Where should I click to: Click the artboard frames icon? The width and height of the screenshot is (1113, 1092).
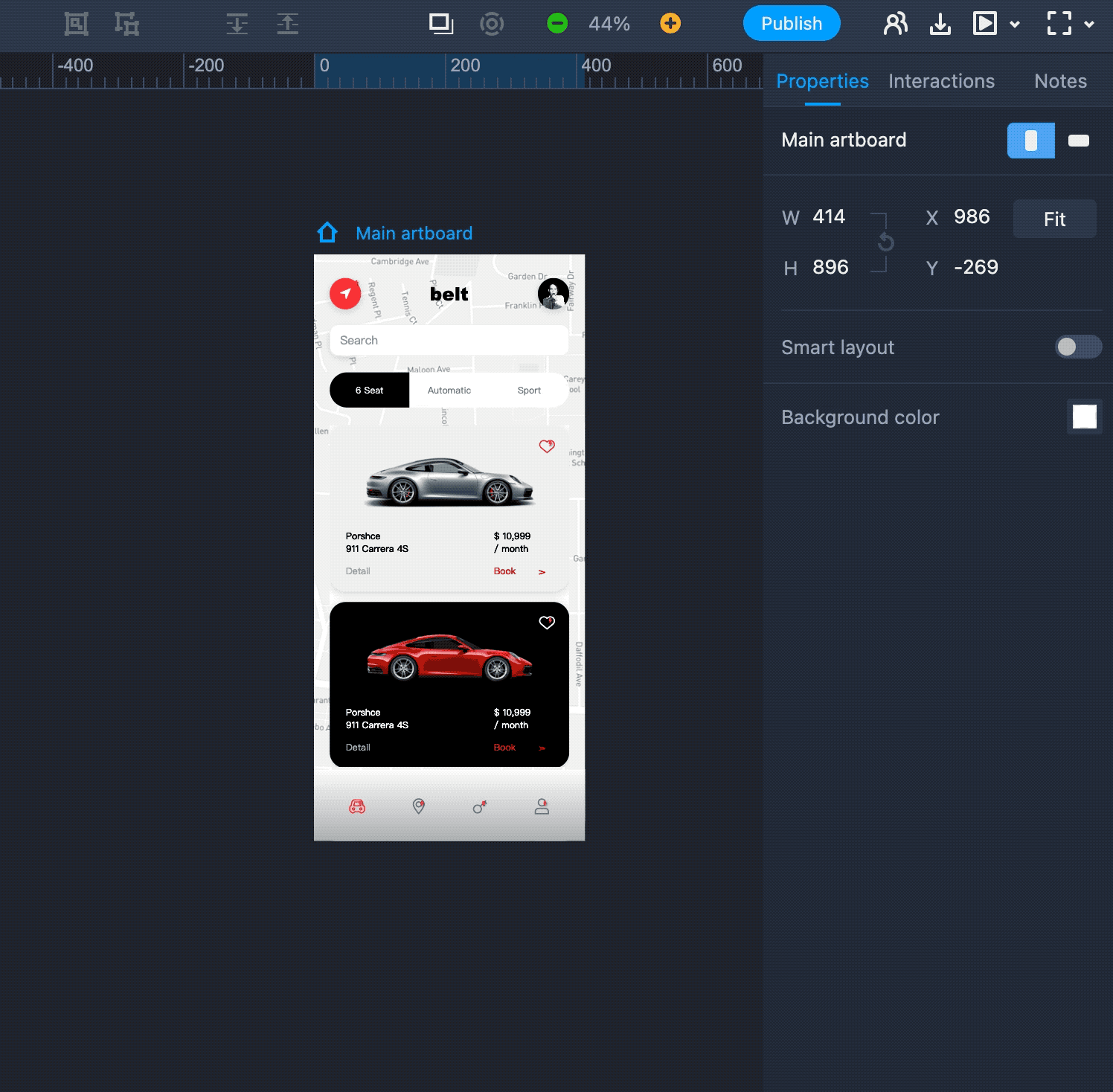tap(441, 24)
